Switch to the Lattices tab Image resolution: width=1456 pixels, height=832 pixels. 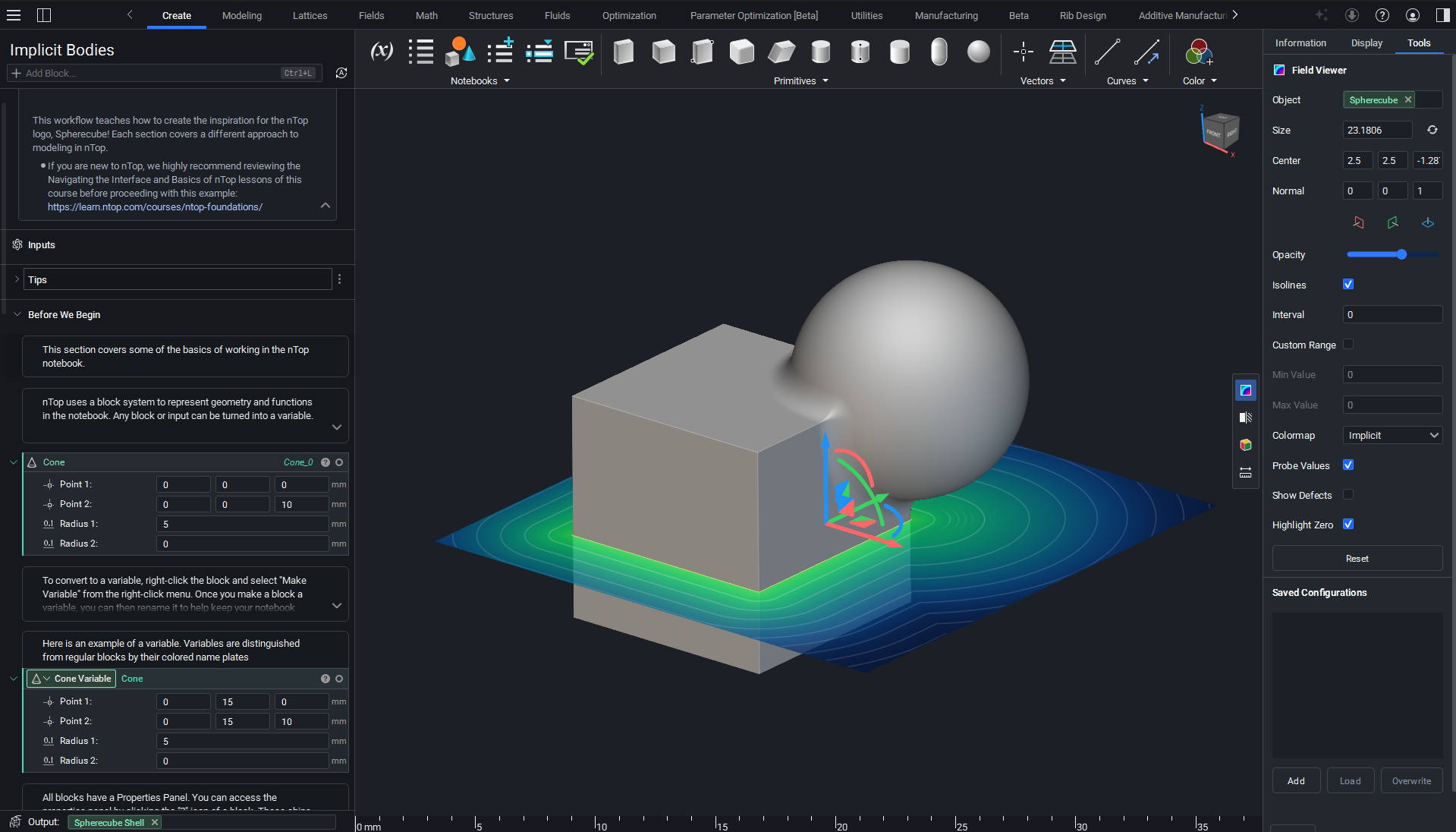pos(310,15)
